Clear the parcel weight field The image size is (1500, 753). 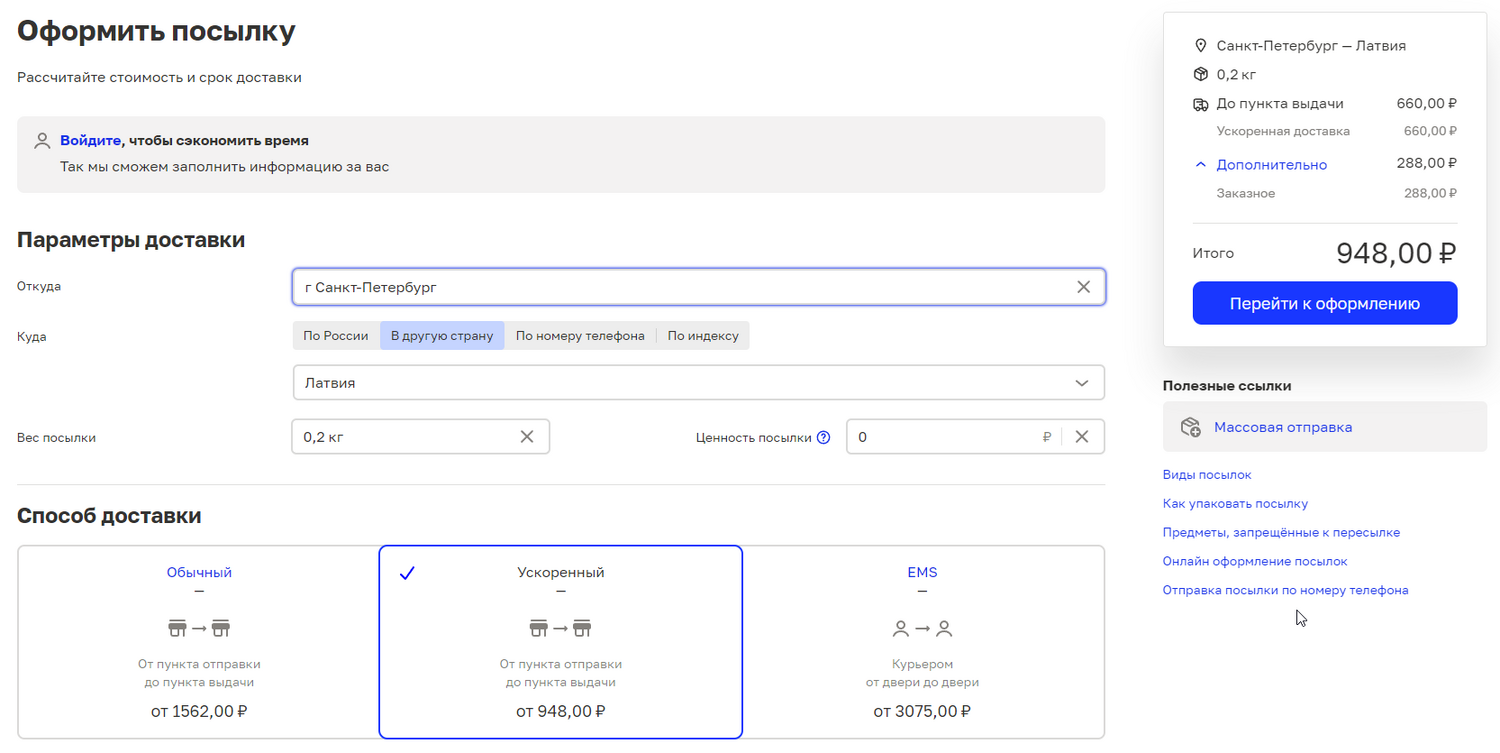click(527, 437)
